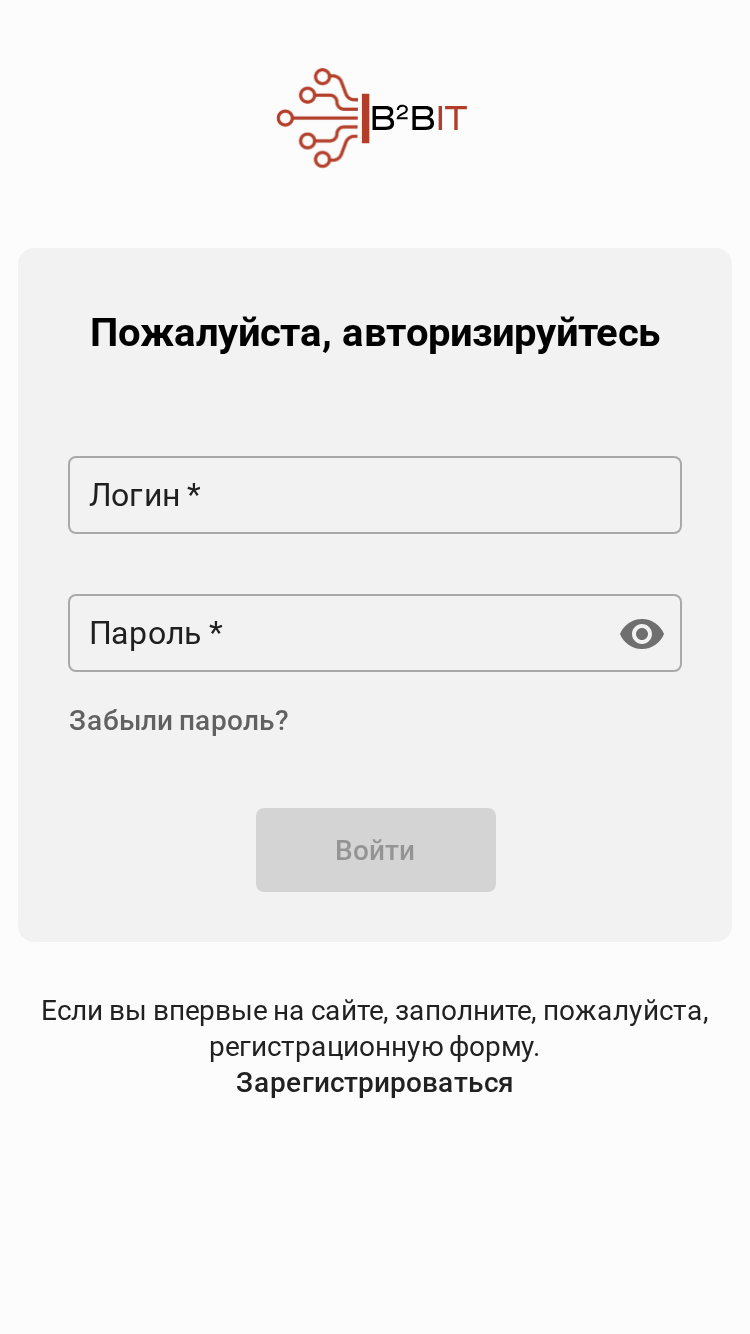Click the red vertical bar in logo
This screenshot has width=750, height=1334.
[366, 118]
